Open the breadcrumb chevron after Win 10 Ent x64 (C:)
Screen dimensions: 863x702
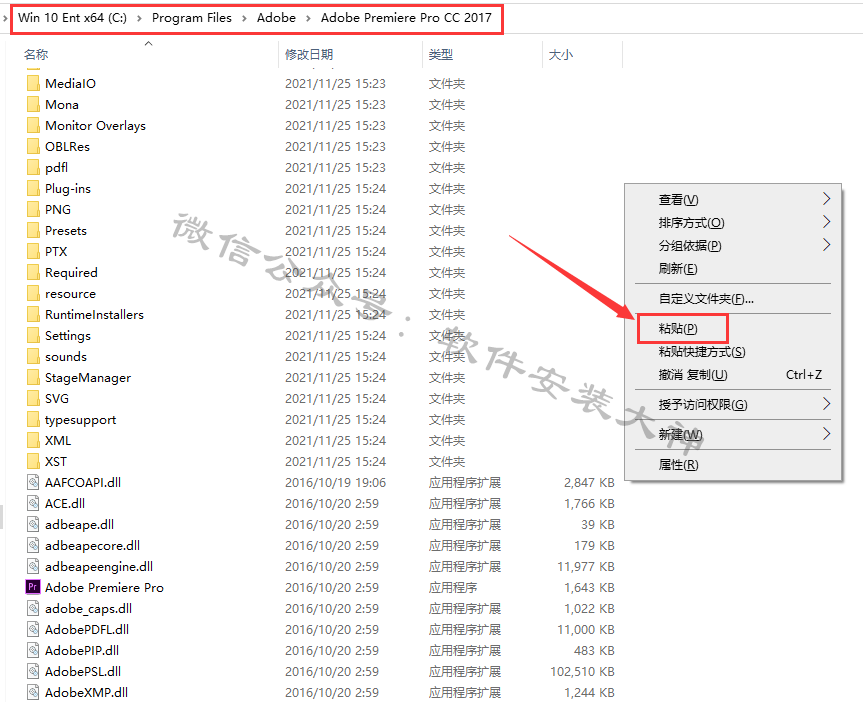pos(139,18)
